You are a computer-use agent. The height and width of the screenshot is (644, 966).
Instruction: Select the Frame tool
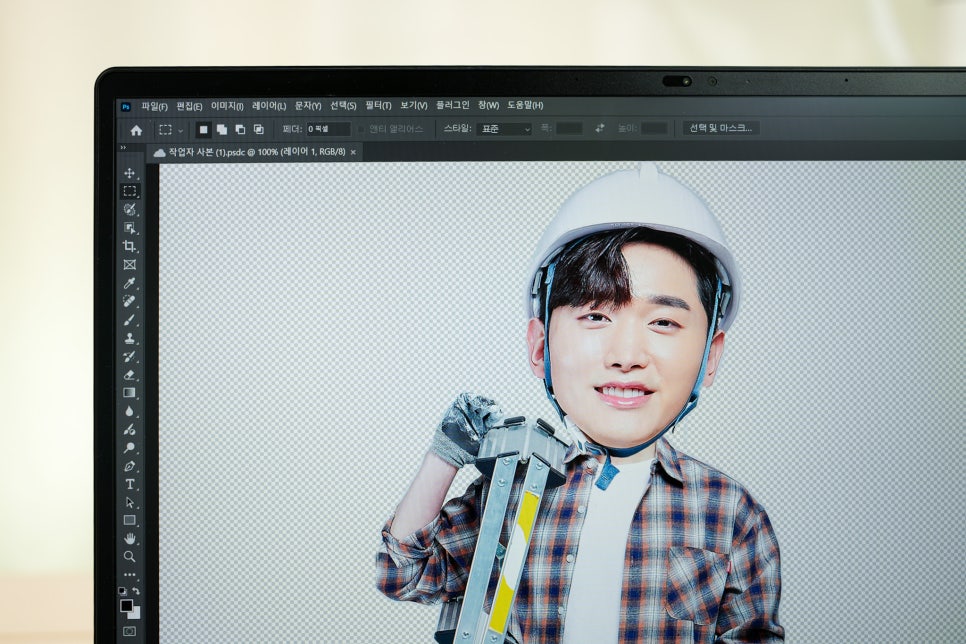129,265
